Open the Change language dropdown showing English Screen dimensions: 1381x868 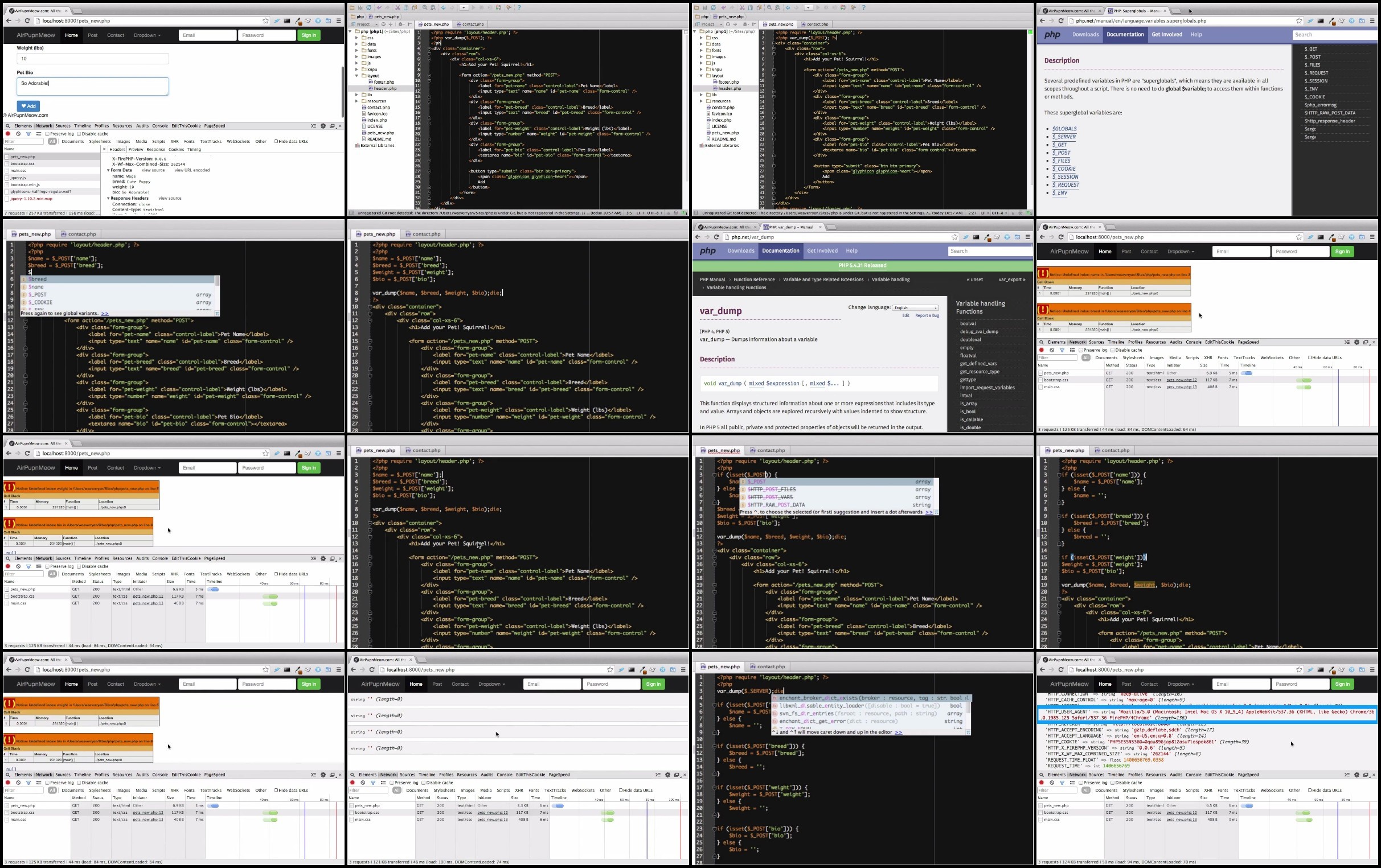[x=915, y=308]
